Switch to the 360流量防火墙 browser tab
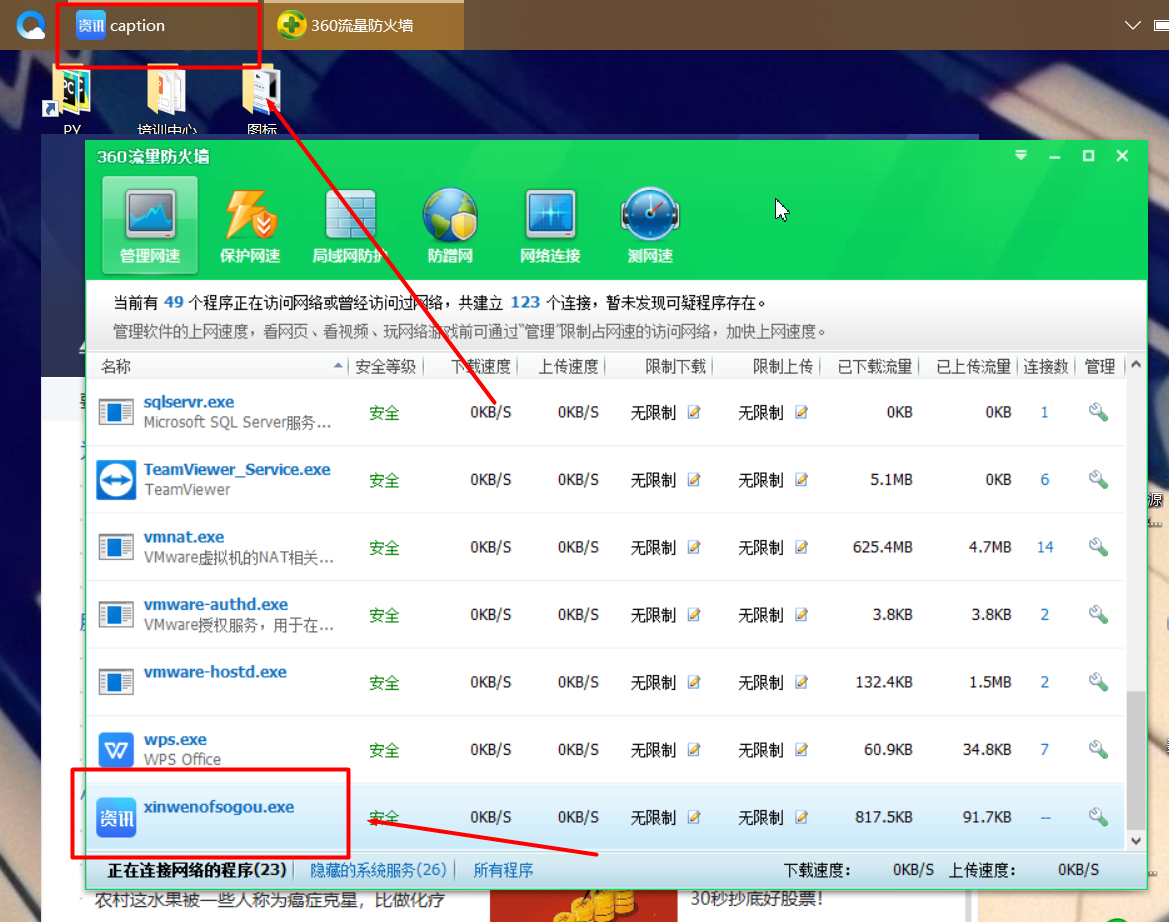1169x922 pixels. coord(364,25)
